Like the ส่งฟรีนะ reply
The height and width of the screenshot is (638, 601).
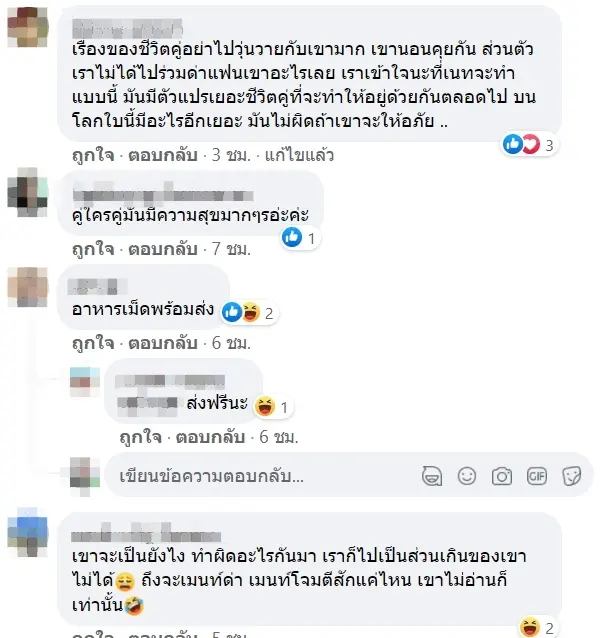coord(141,437)
